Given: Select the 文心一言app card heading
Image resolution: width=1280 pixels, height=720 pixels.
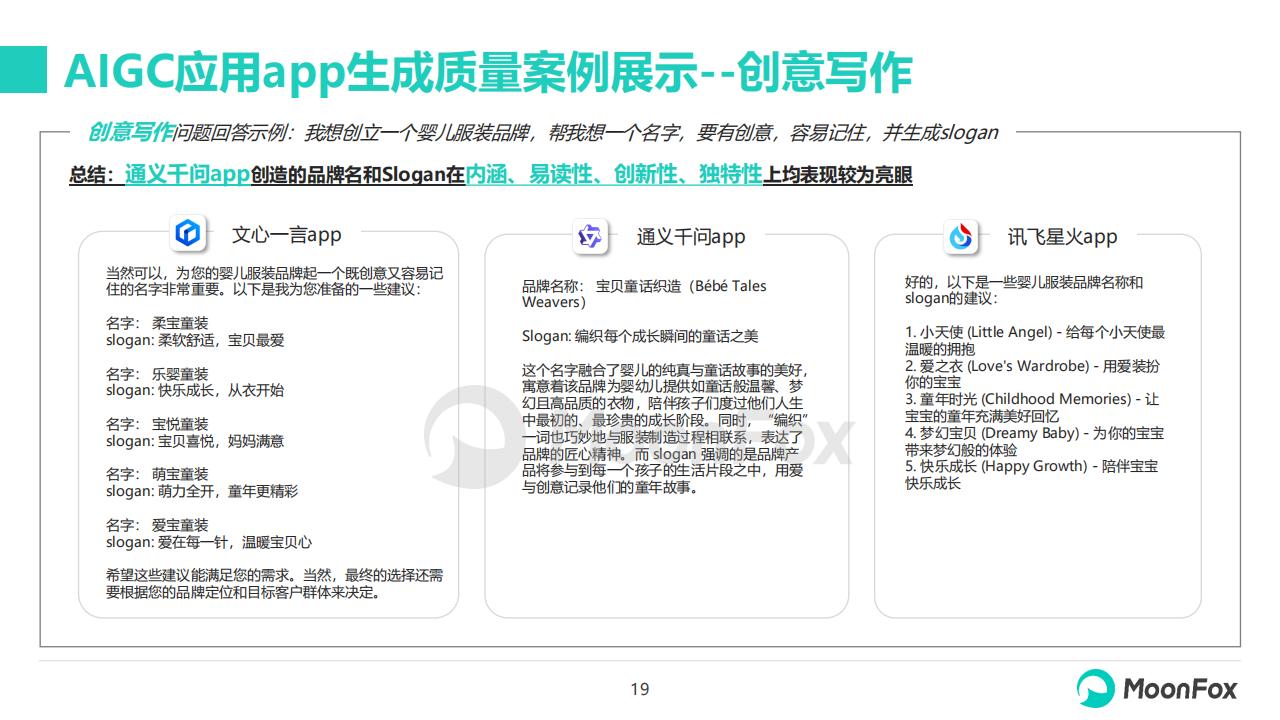Looking at the screenshot, I should pos(287,235).
